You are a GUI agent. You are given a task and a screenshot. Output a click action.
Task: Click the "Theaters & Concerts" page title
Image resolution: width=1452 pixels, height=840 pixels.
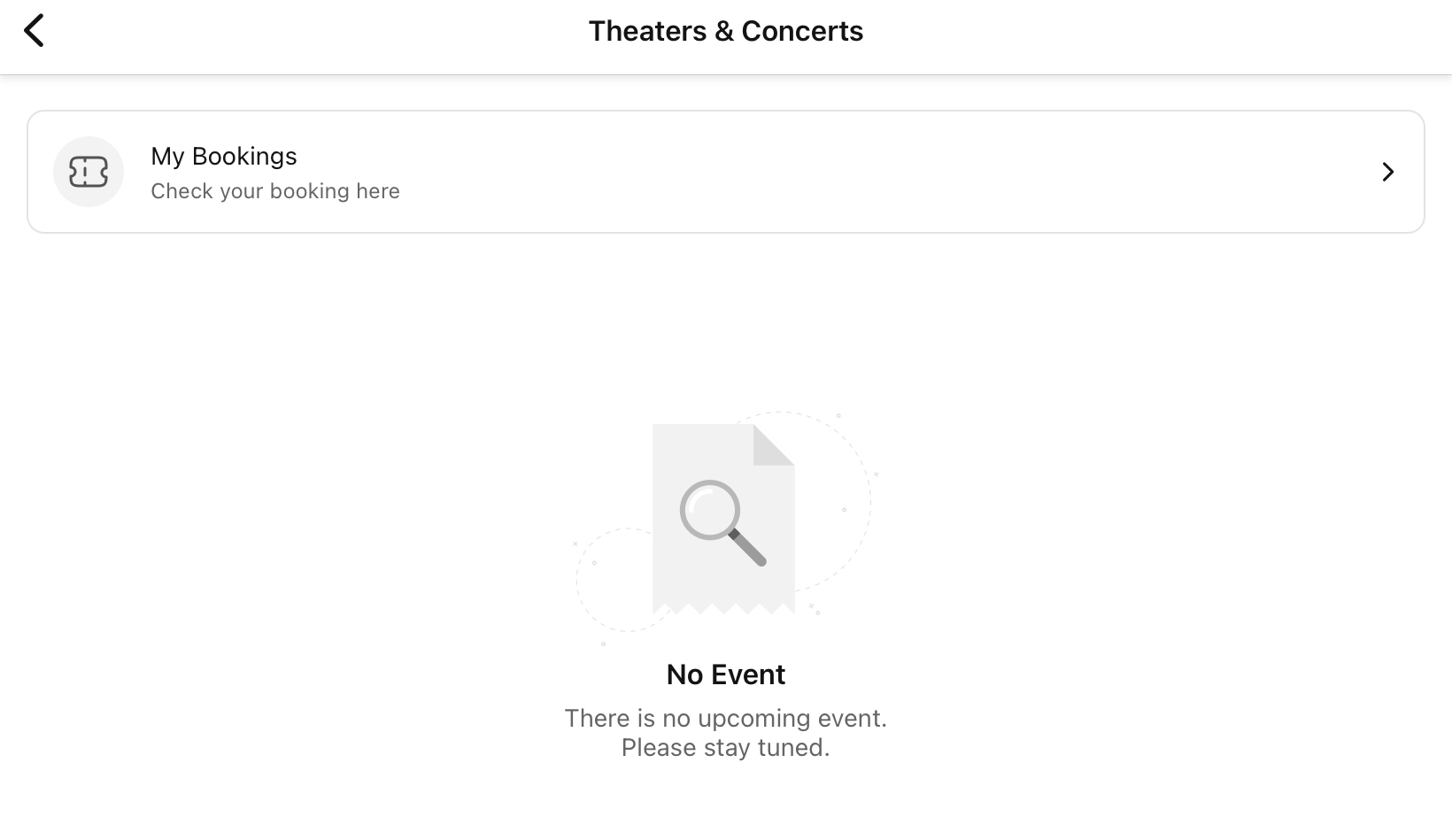pos(726,31)
